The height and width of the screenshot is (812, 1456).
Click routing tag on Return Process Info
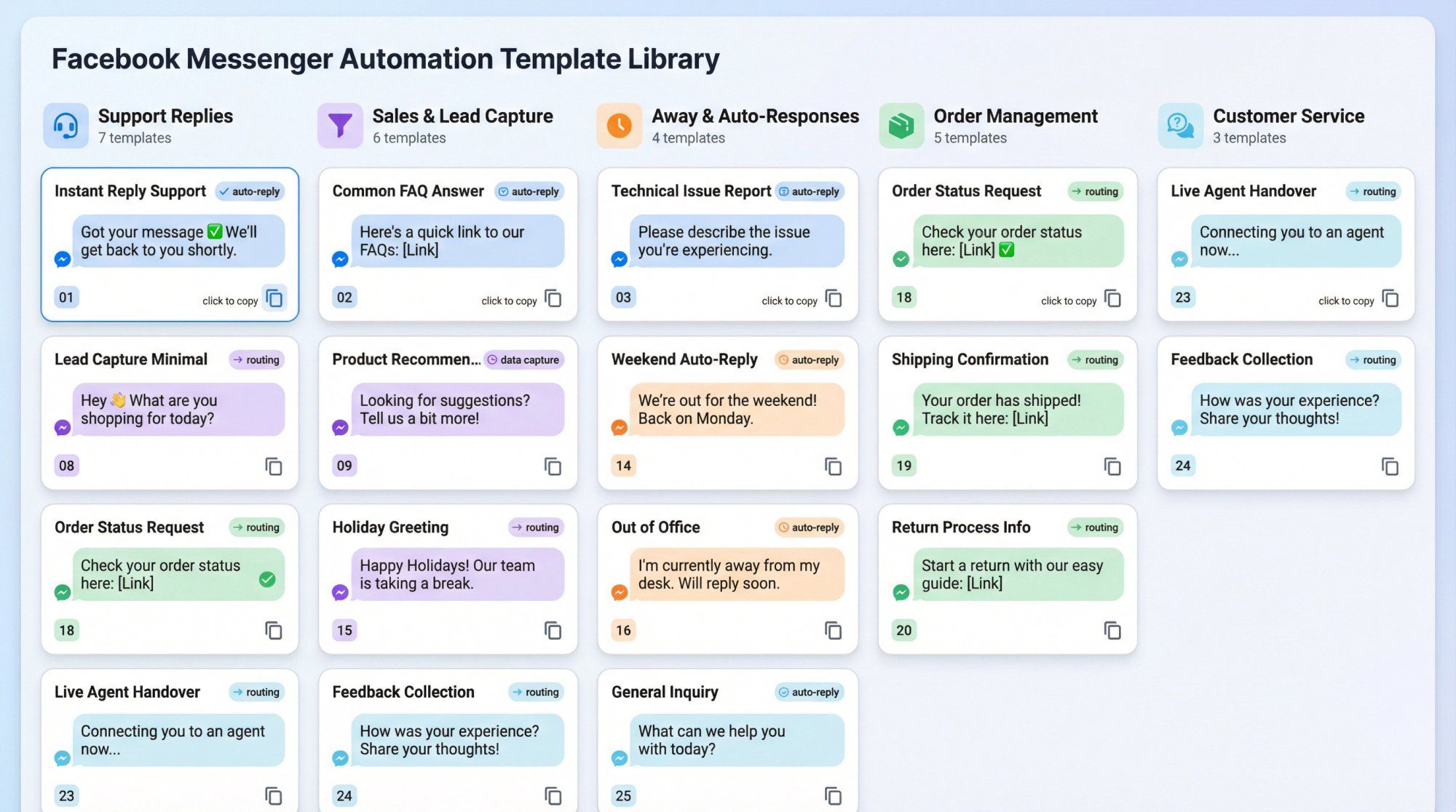pyautogui.click(x=1095, y=528)
